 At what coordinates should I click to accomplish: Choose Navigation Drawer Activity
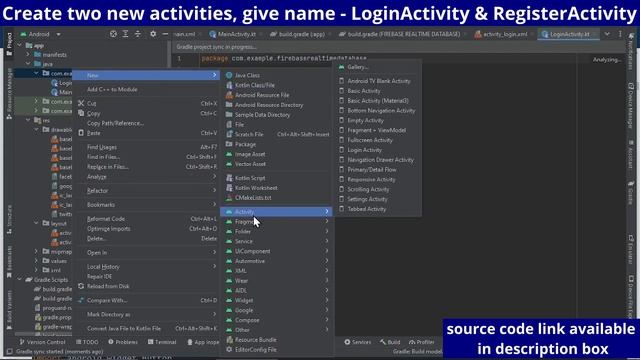tap(380, 160)
